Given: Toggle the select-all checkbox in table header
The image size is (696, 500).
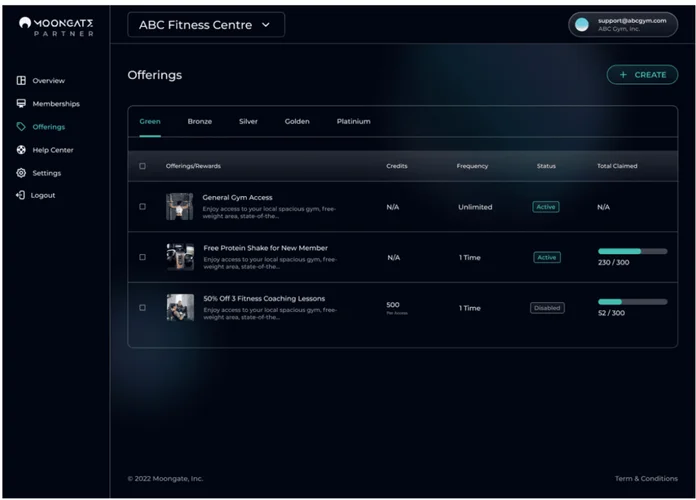Looking at the screenshot, I should click(x=142, y=166).
